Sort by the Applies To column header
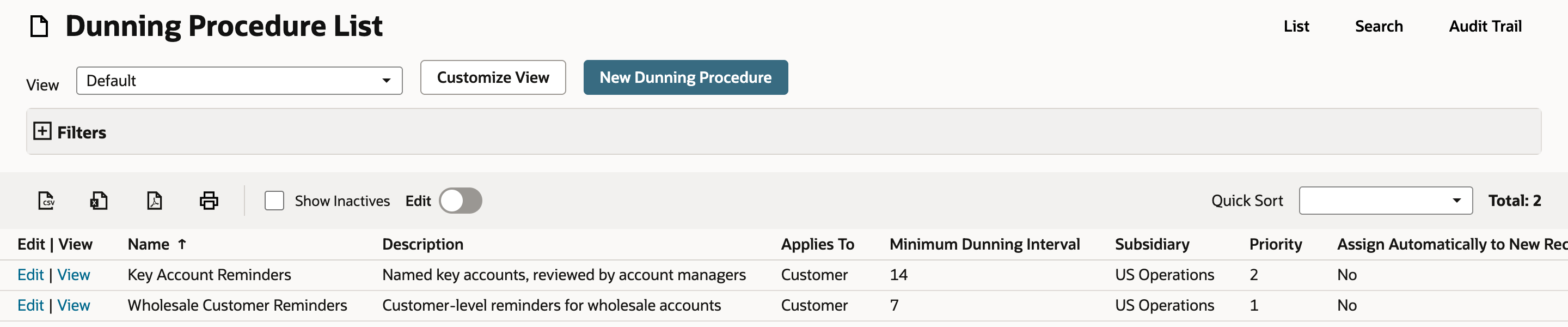Image resolution: width=1568 pixels, height=327 pixels. [817, 244]
